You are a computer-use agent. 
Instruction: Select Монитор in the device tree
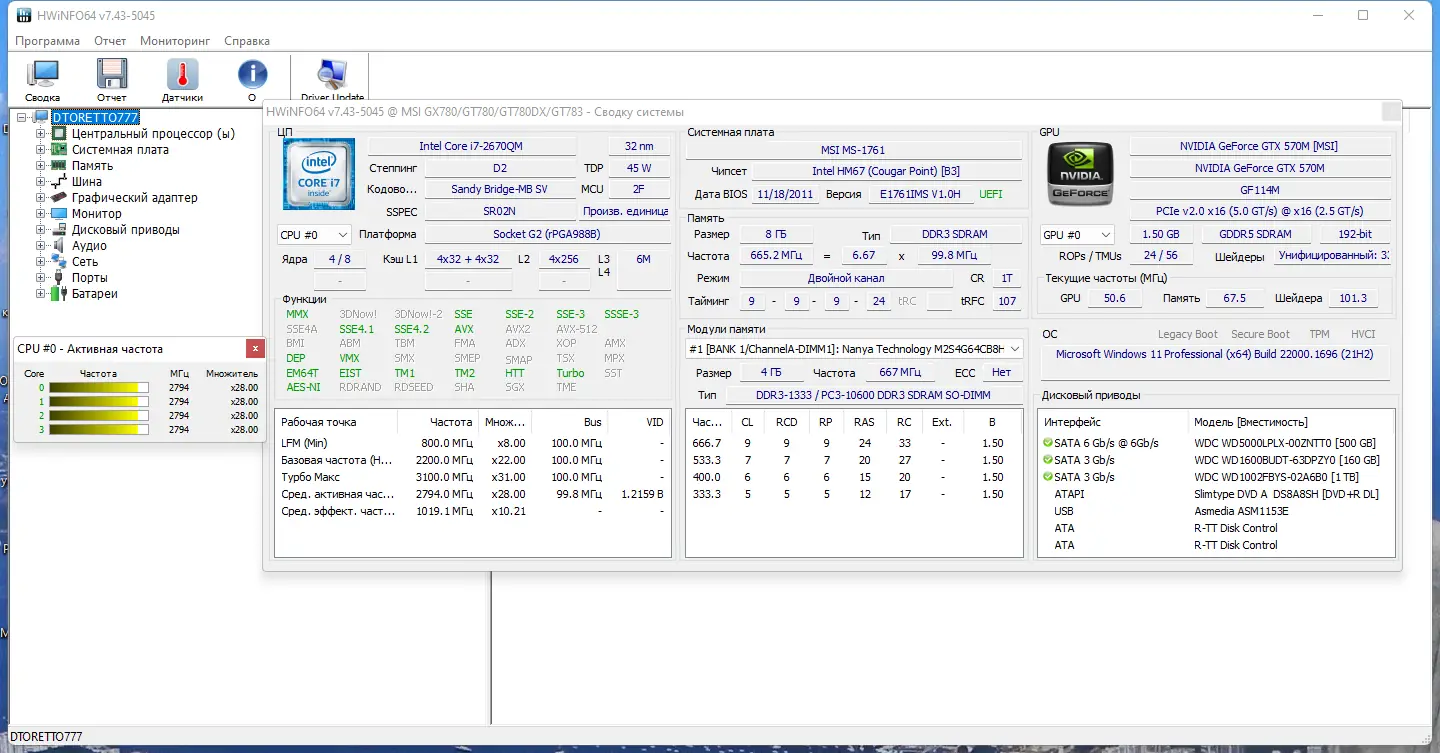pyautogui.click(x=97, y=214)
